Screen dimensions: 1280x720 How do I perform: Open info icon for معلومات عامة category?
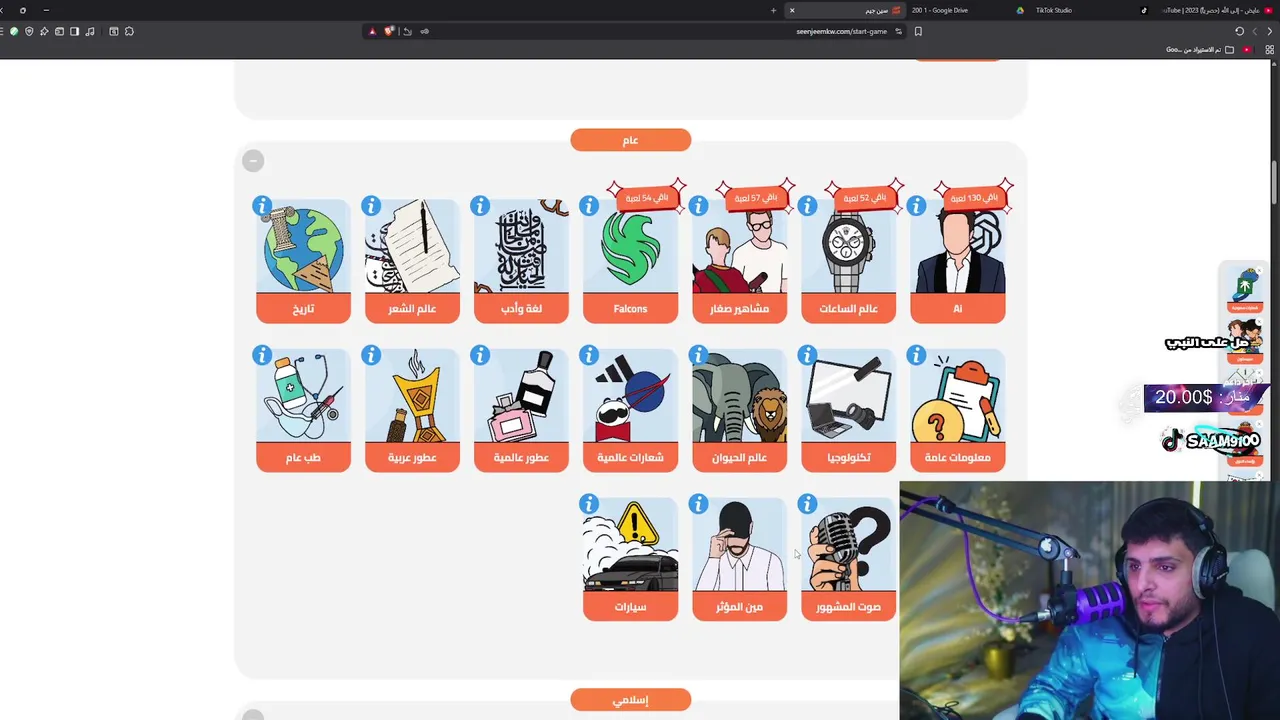(x=916, y=355)
